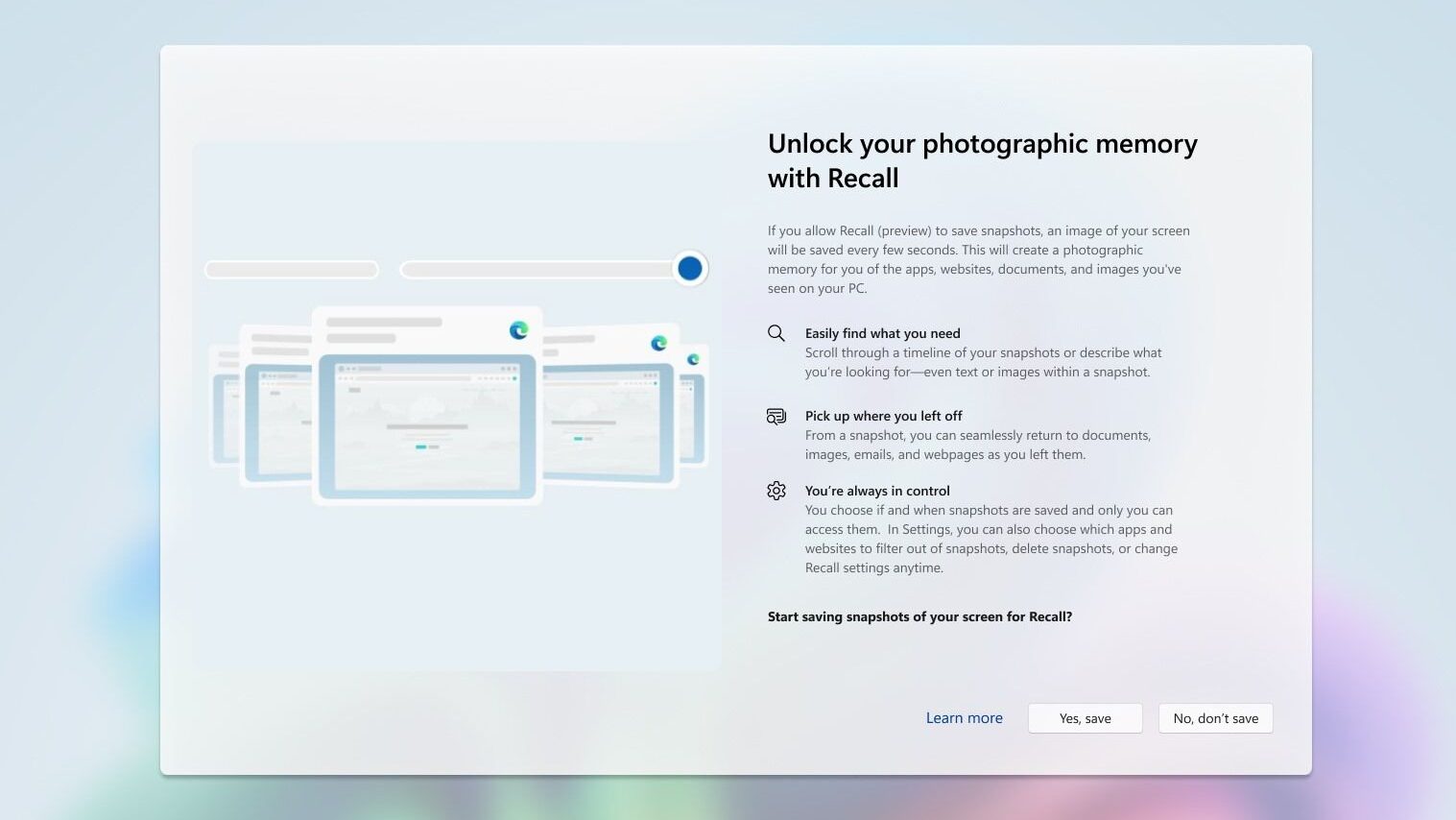Click the paragraph starting If you allow Recall
Viewport: 1456px width, 820px height.
pos(978,259)
